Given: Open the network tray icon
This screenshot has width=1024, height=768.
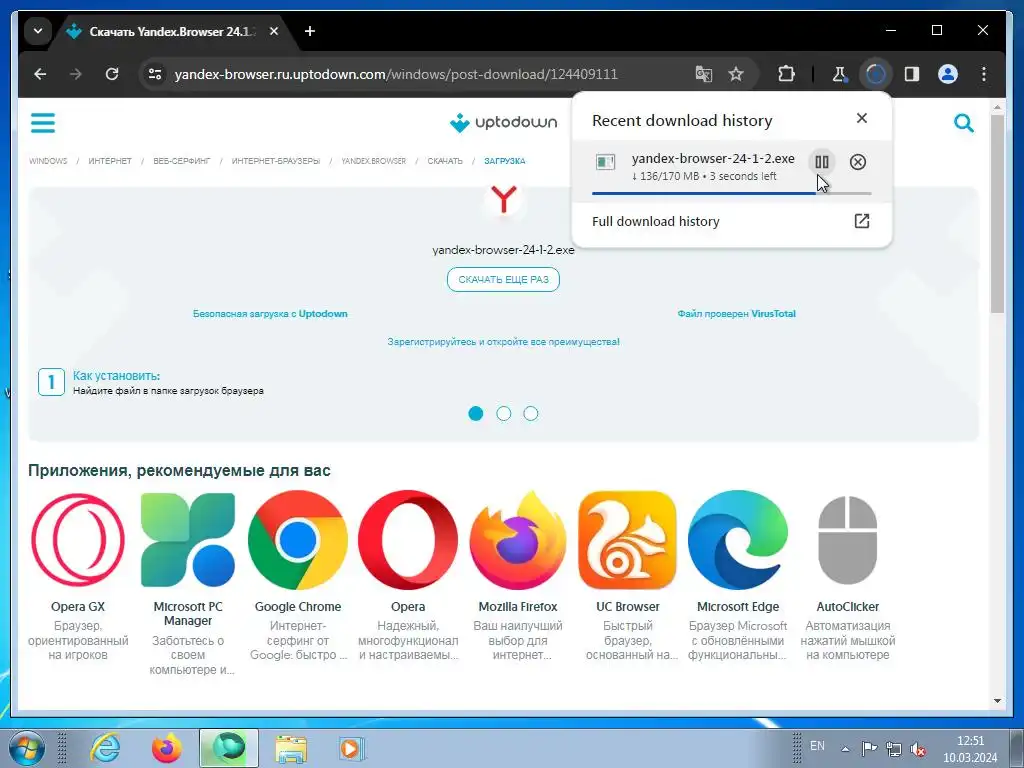Looking at the screenshot, I should tap(894, 749).
